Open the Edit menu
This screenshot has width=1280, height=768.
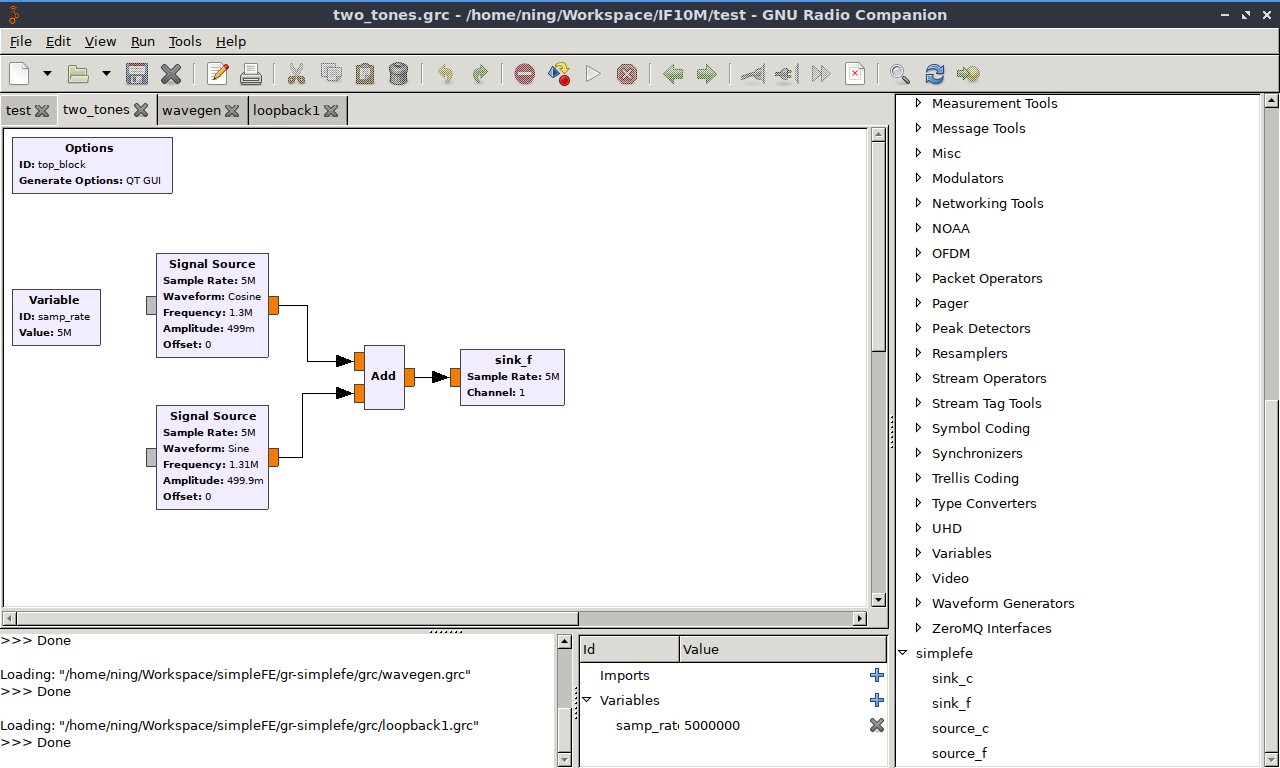click(58, 41)
